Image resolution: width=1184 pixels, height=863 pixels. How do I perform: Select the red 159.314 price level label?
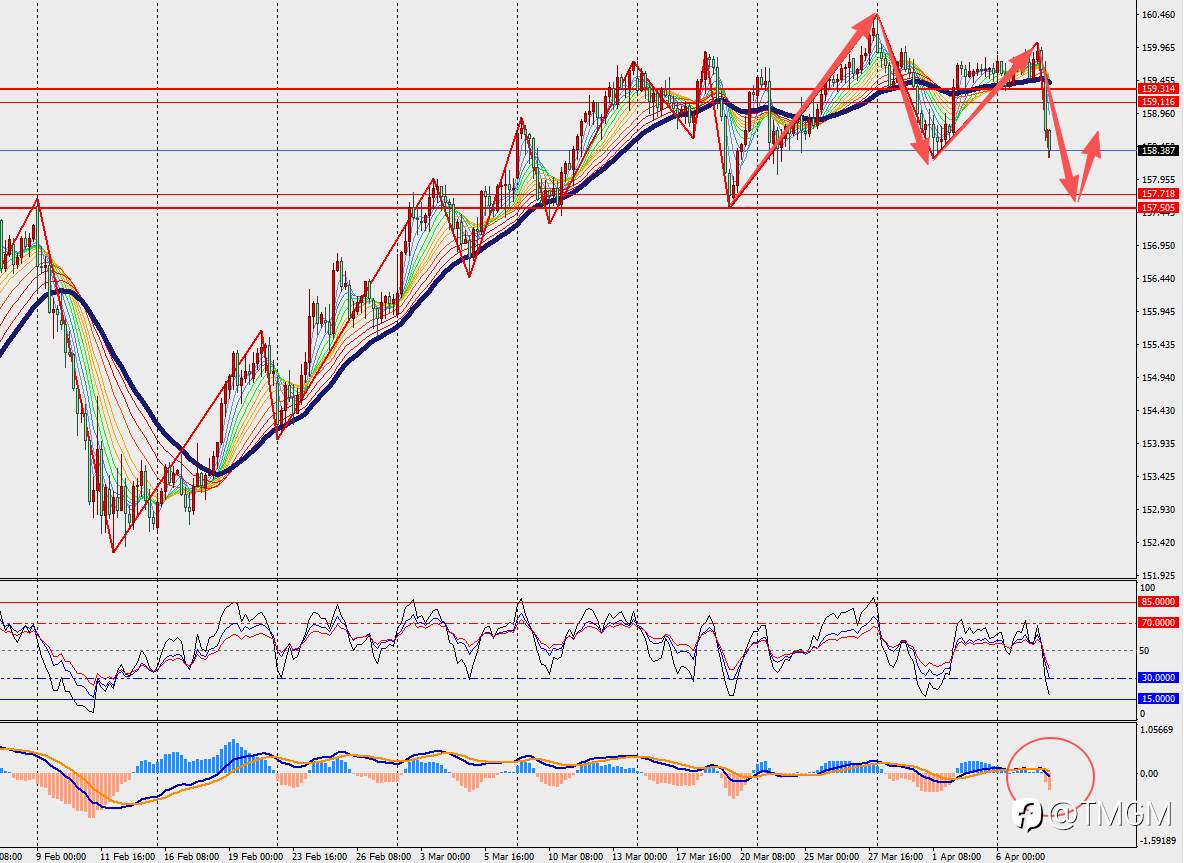click(x=1158, y=89)
